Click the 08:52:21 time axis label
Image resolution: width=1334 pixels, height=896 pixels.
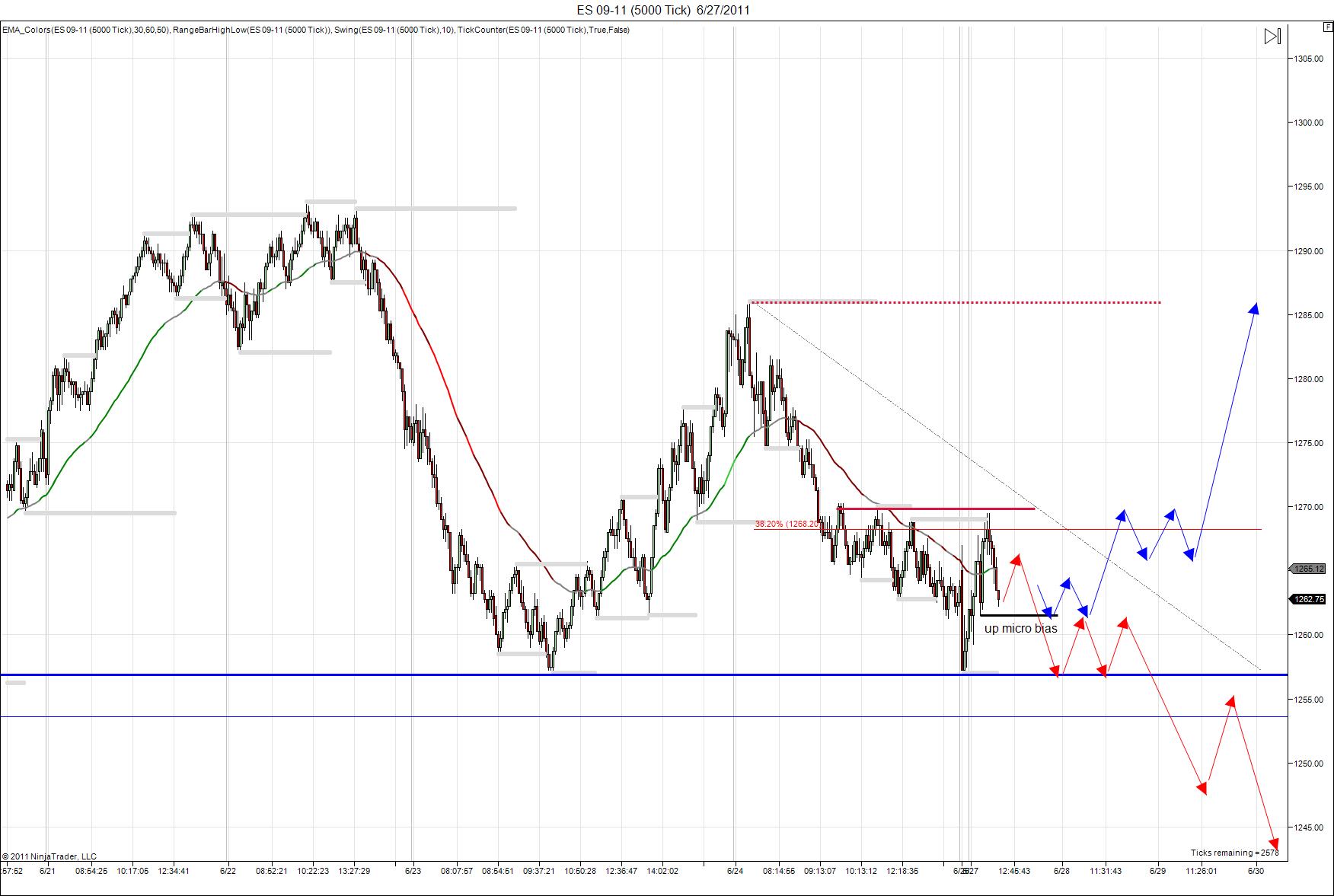coord(271,871)
